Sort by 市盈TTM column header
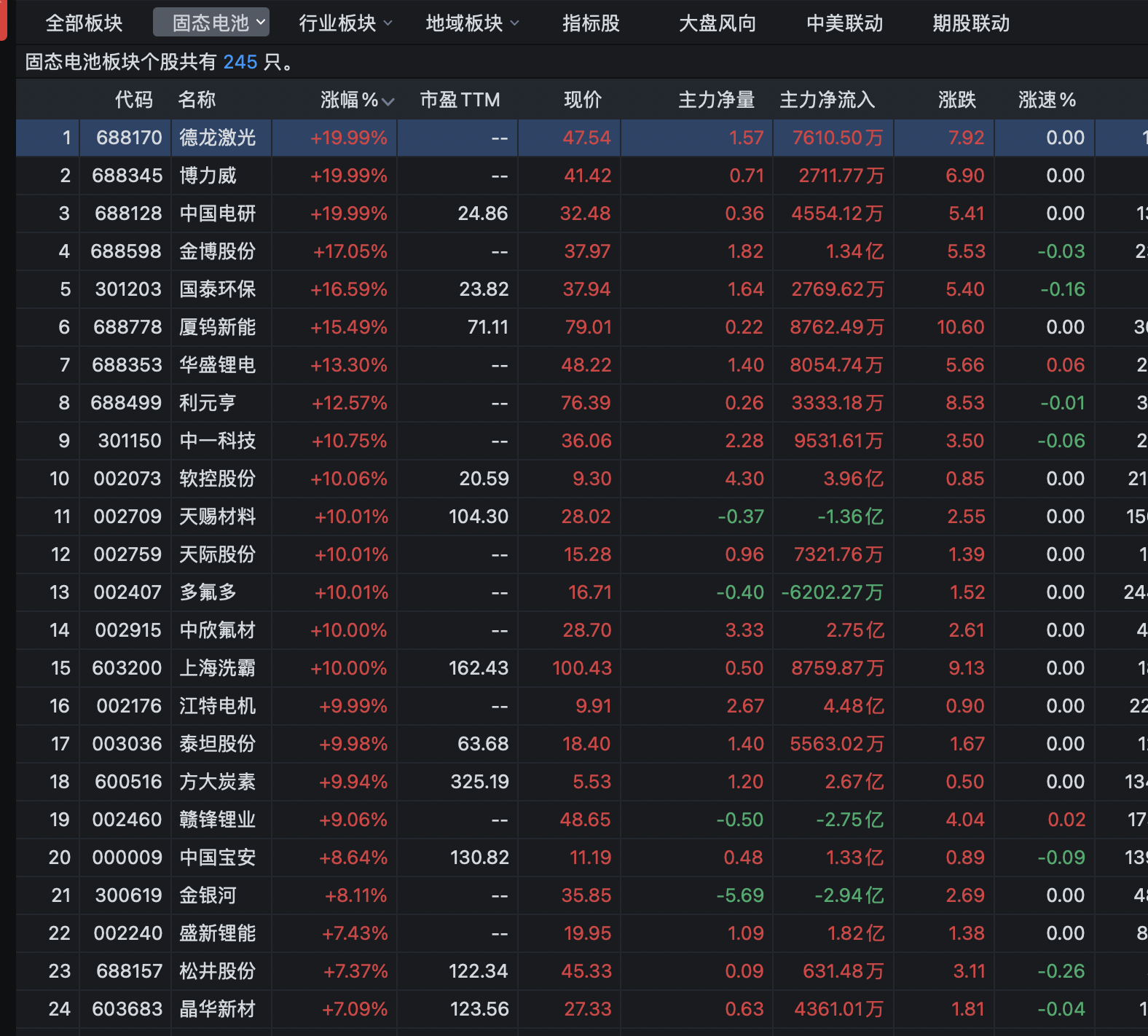 [460, 100]
